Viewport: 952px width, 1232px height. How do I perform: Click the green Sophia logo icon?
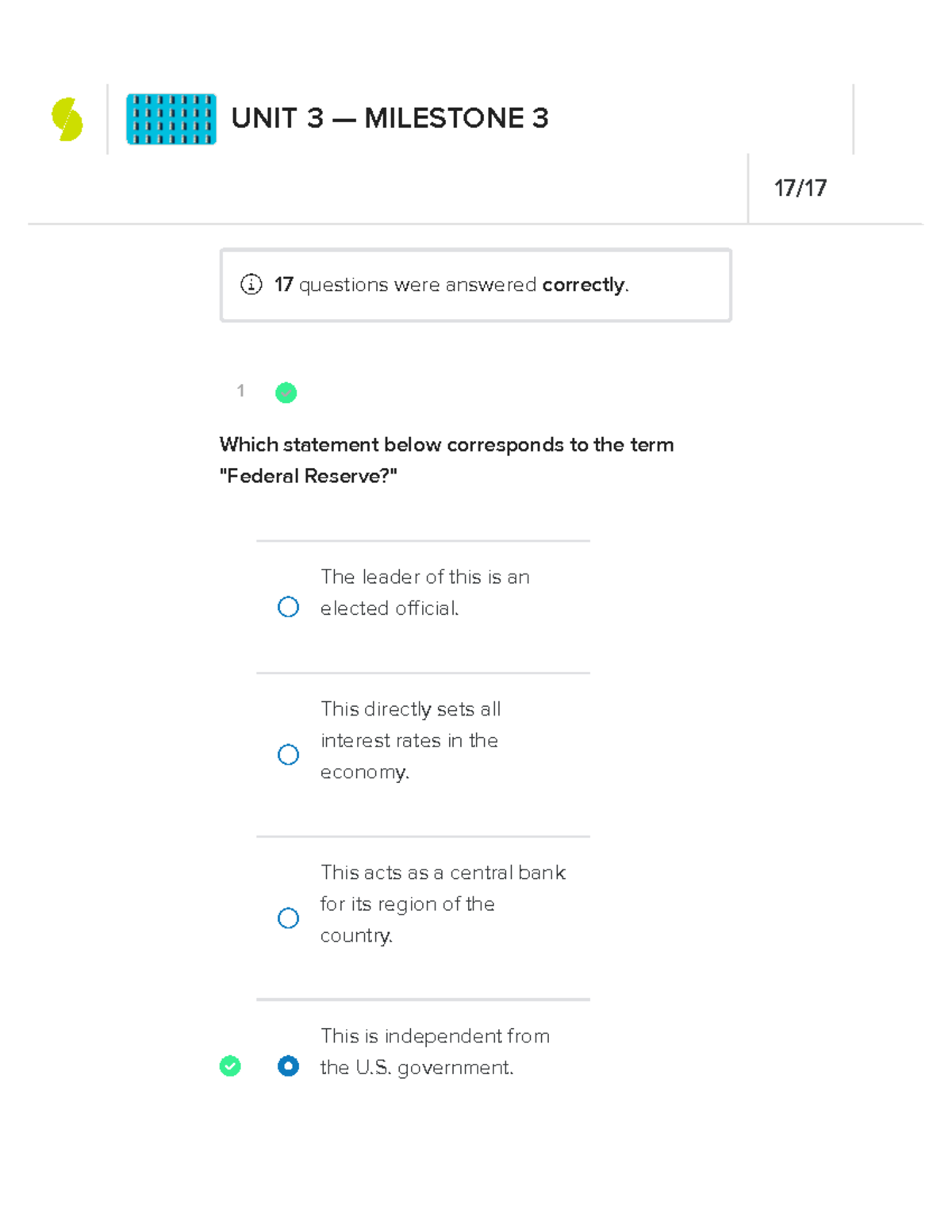pyautogui.click(x=67, y=119)
